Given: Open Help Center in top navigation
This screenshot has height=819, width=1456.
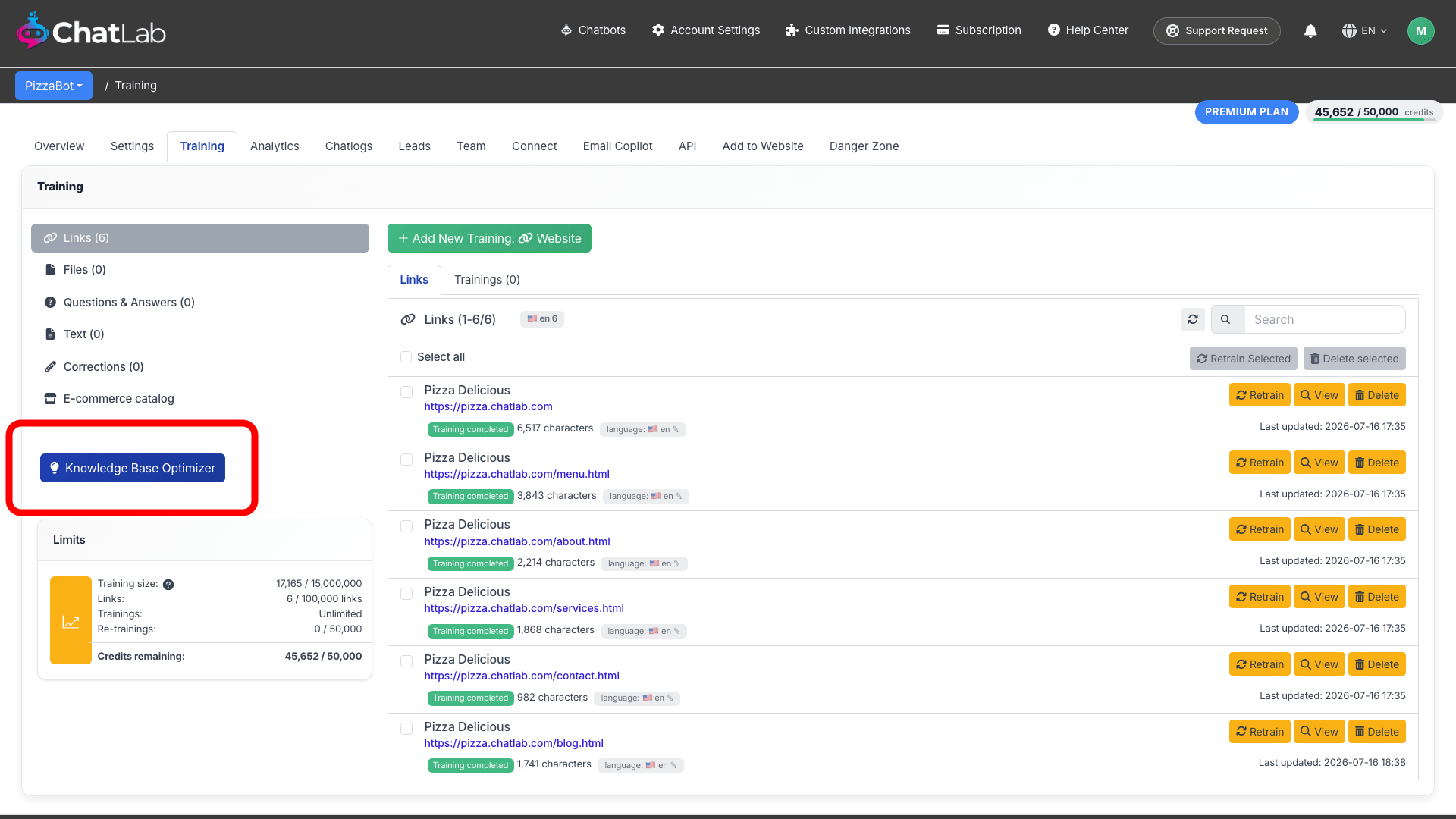Looking at the screenshot, I should point(1088,30).
